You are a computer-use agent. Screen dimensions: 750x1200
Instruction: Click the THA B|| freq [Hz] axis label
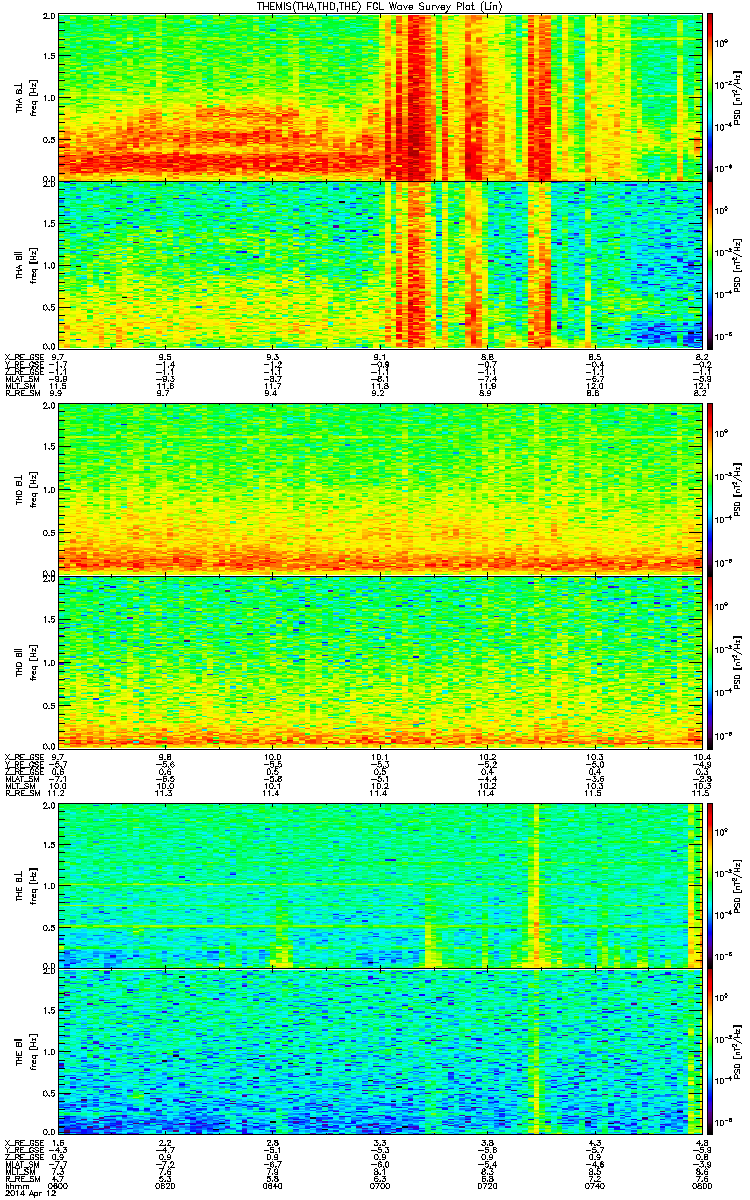tap(32, 266)
